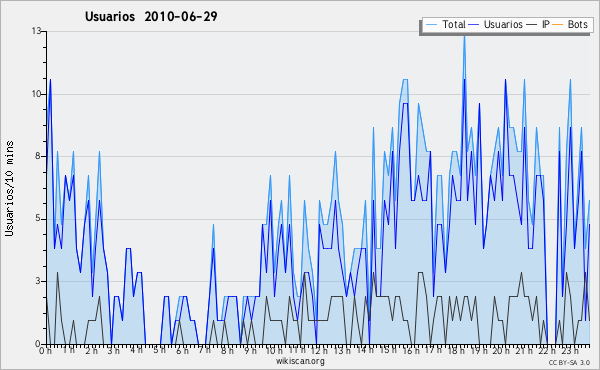Click the x-axis label '4 h'
Image resolution: width=600 pixels, height=370 pixels.
(x=136, y=350)
